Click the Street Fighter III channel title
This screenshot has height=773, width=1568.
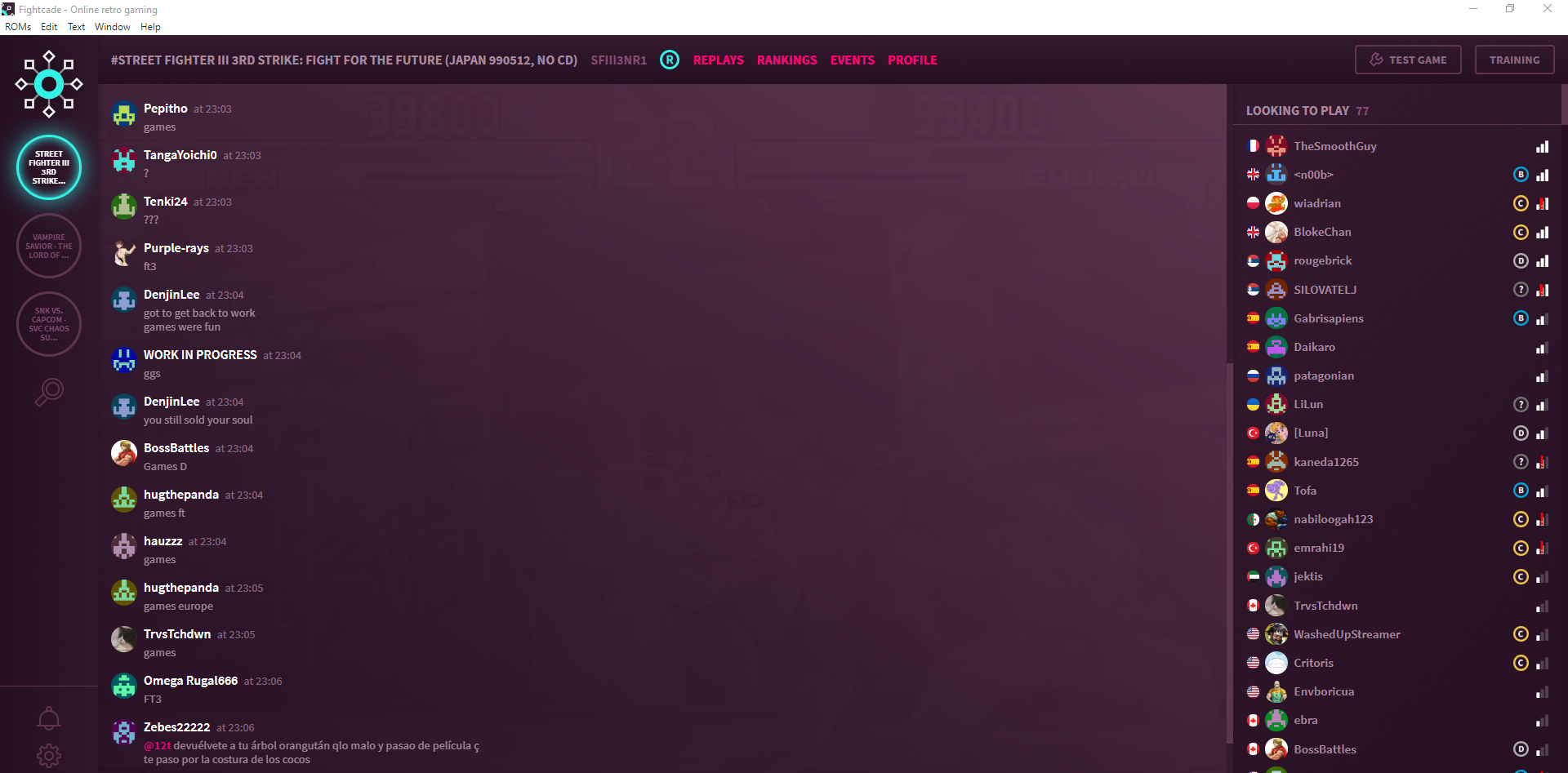point(344,60)
